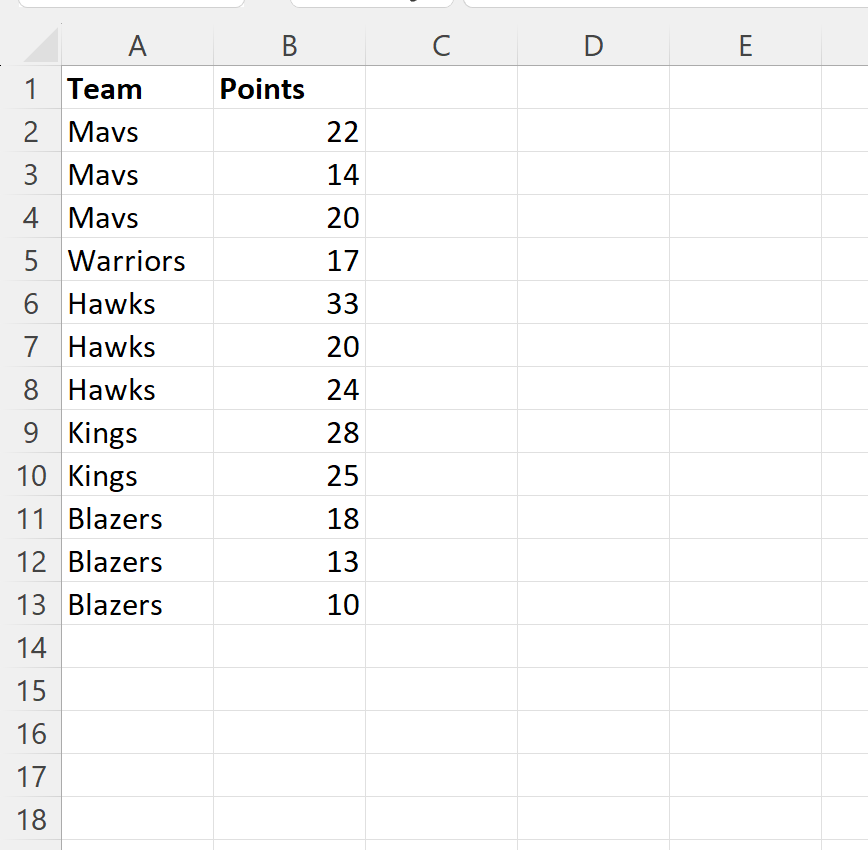Select the Team header cell
The width and height of the screenshot is (868, 850).
coord(137,88)
